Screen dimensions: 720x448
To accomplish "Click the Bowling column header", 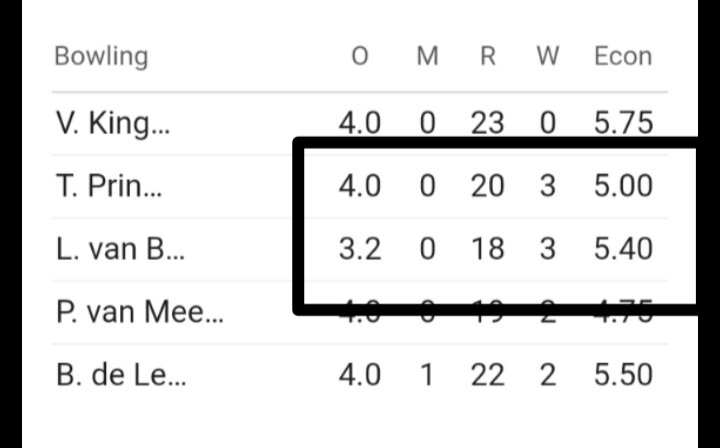I will click(x=101, y=56).
